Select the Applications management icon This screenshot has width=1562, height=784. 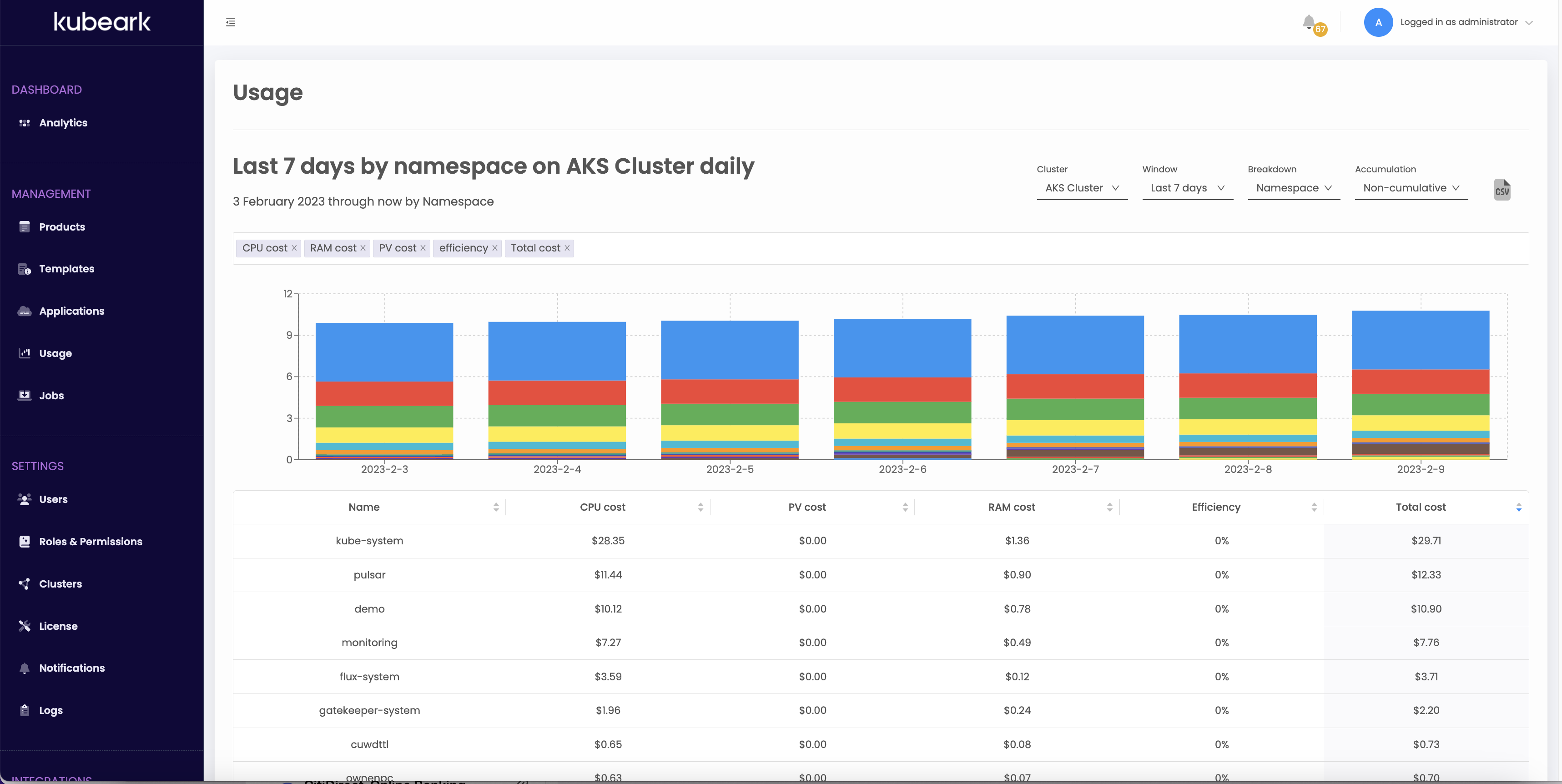coord(24,311)
